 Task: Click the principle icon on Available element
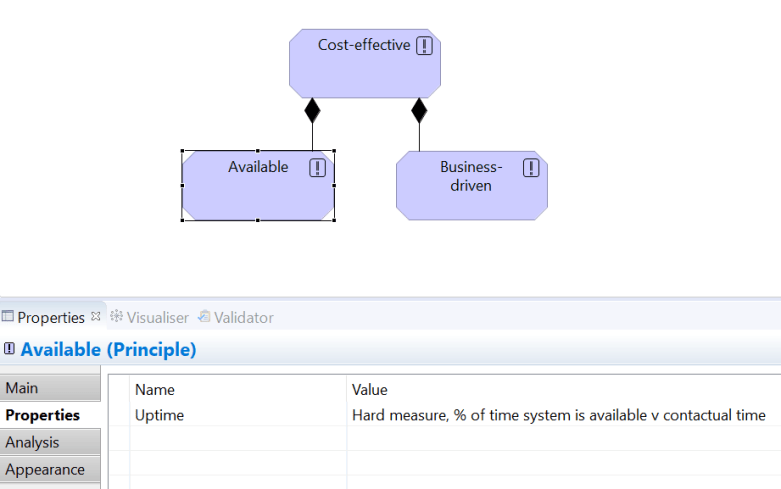318,168
